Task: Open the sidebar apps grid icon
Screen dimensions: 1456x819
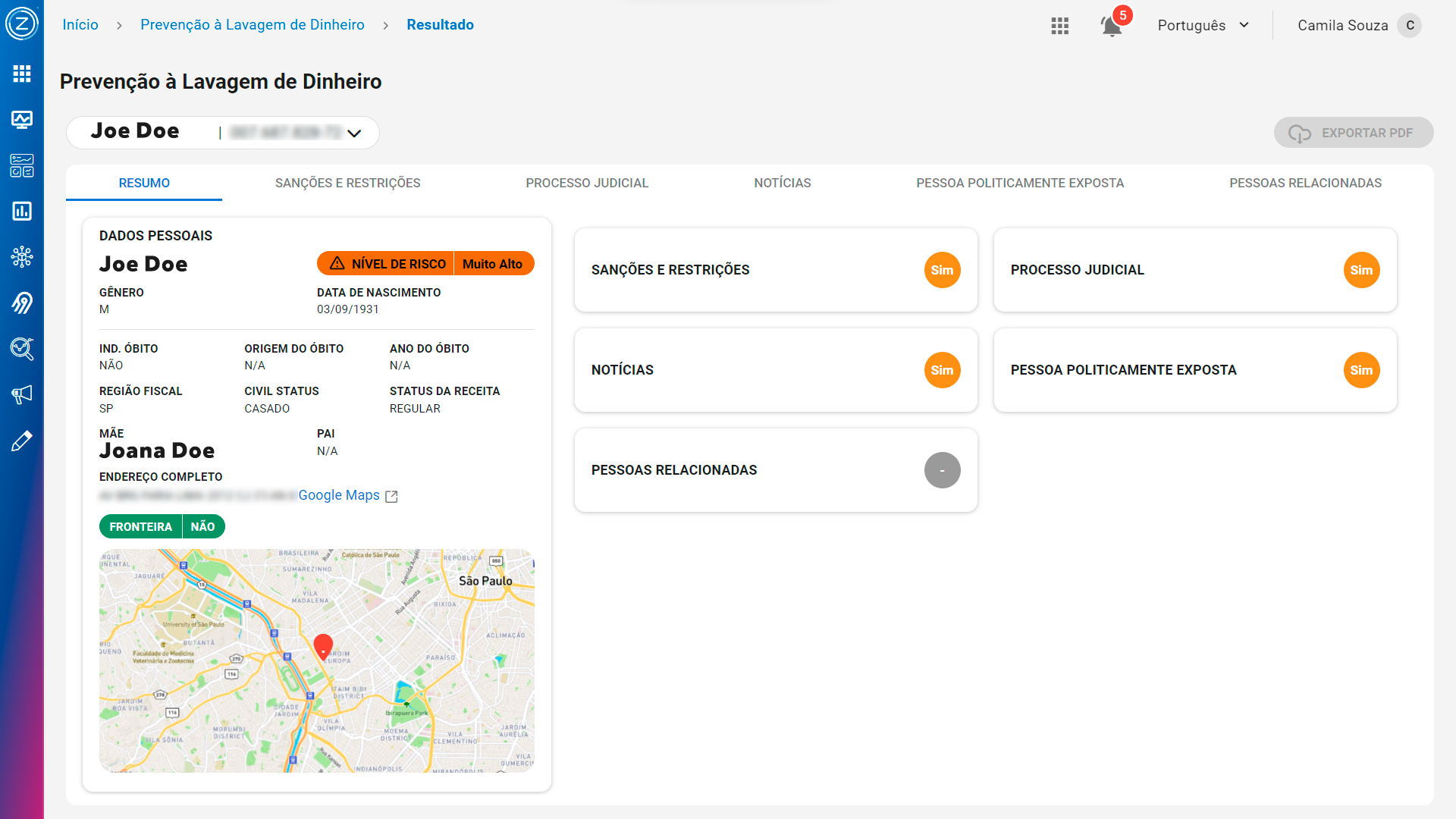Action: point(21,73)
